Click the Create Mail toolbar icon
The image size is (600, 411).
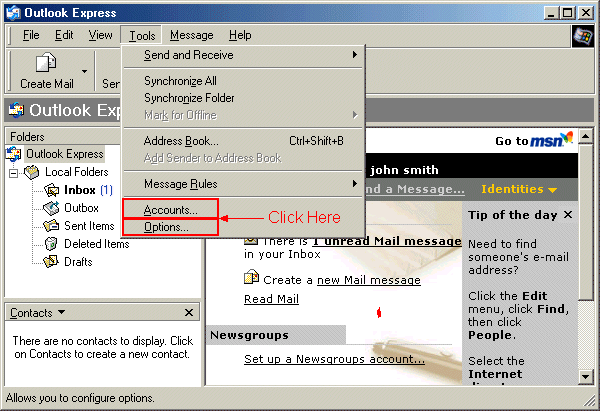click(46, 64)
